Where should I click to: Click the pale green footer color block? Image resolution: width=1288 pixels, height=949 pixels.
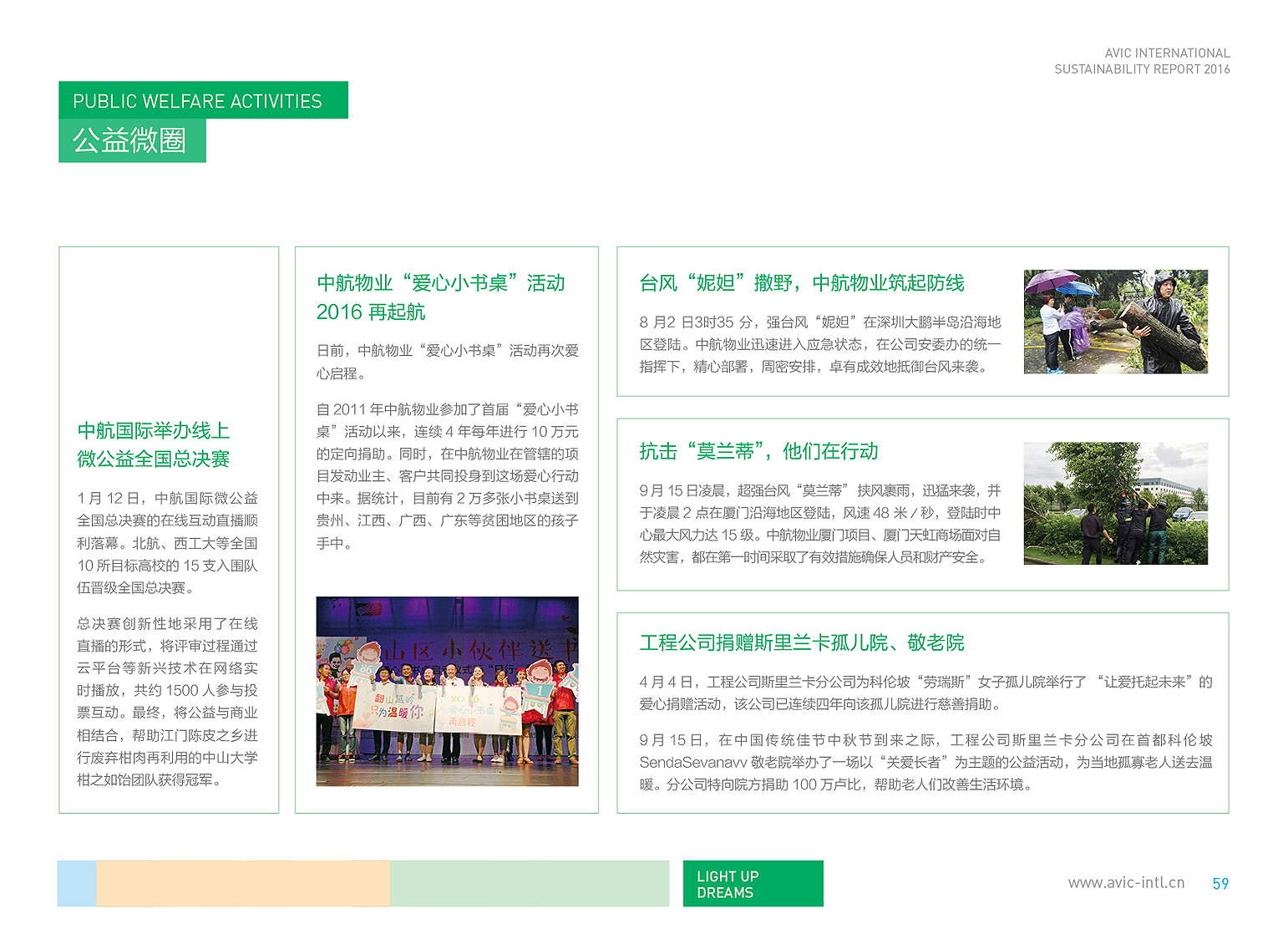click(x=530, y=884)
